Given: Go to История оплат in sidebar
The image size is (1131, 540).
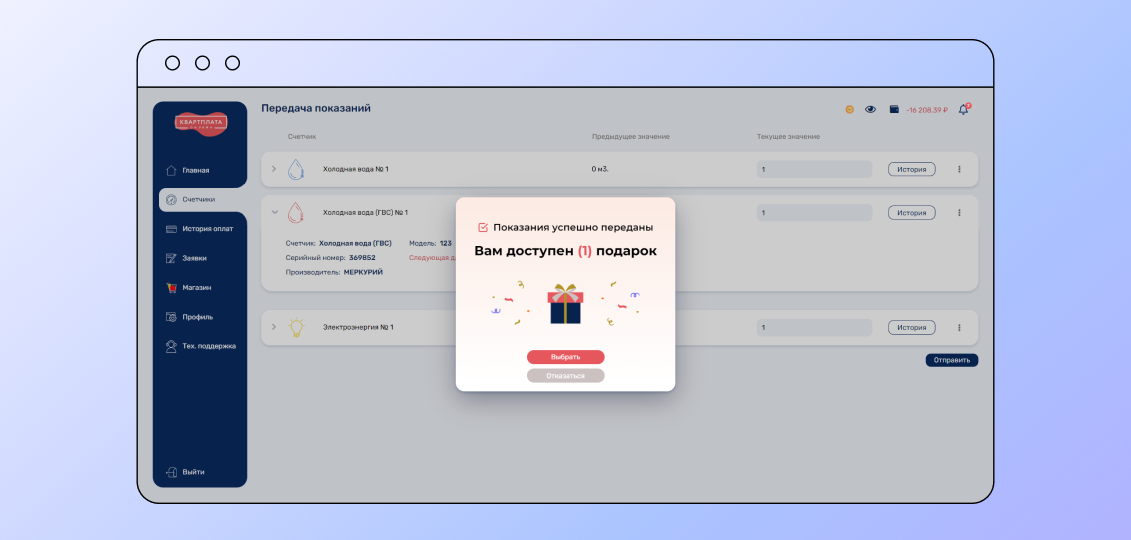Looking at the screenshot, I should (206, 229).
